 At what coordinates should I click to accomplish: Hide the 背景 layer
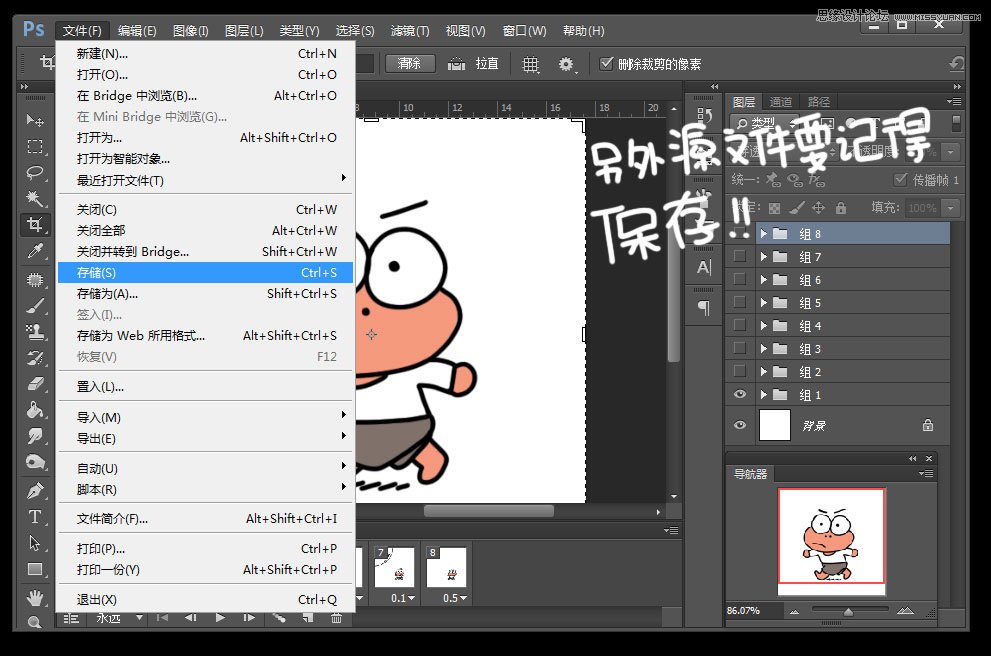[x=739, y=425]
